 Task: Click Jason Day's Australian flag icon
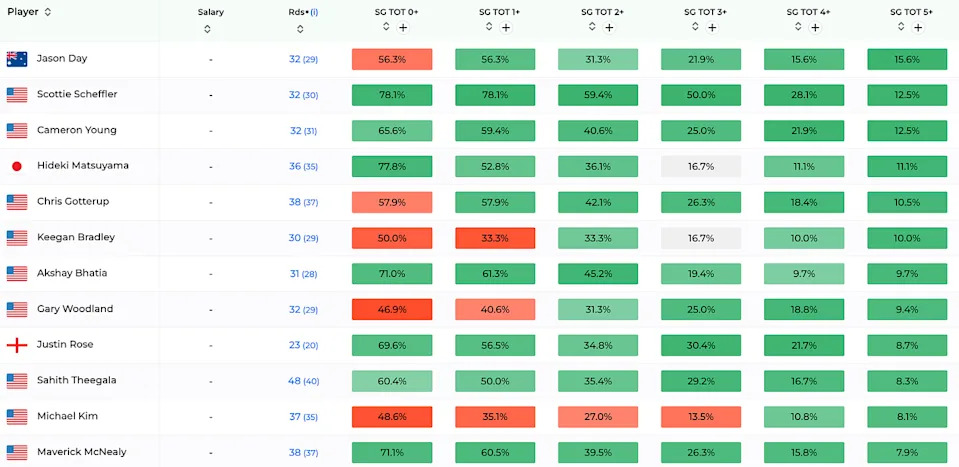click(x=17, y=59)
